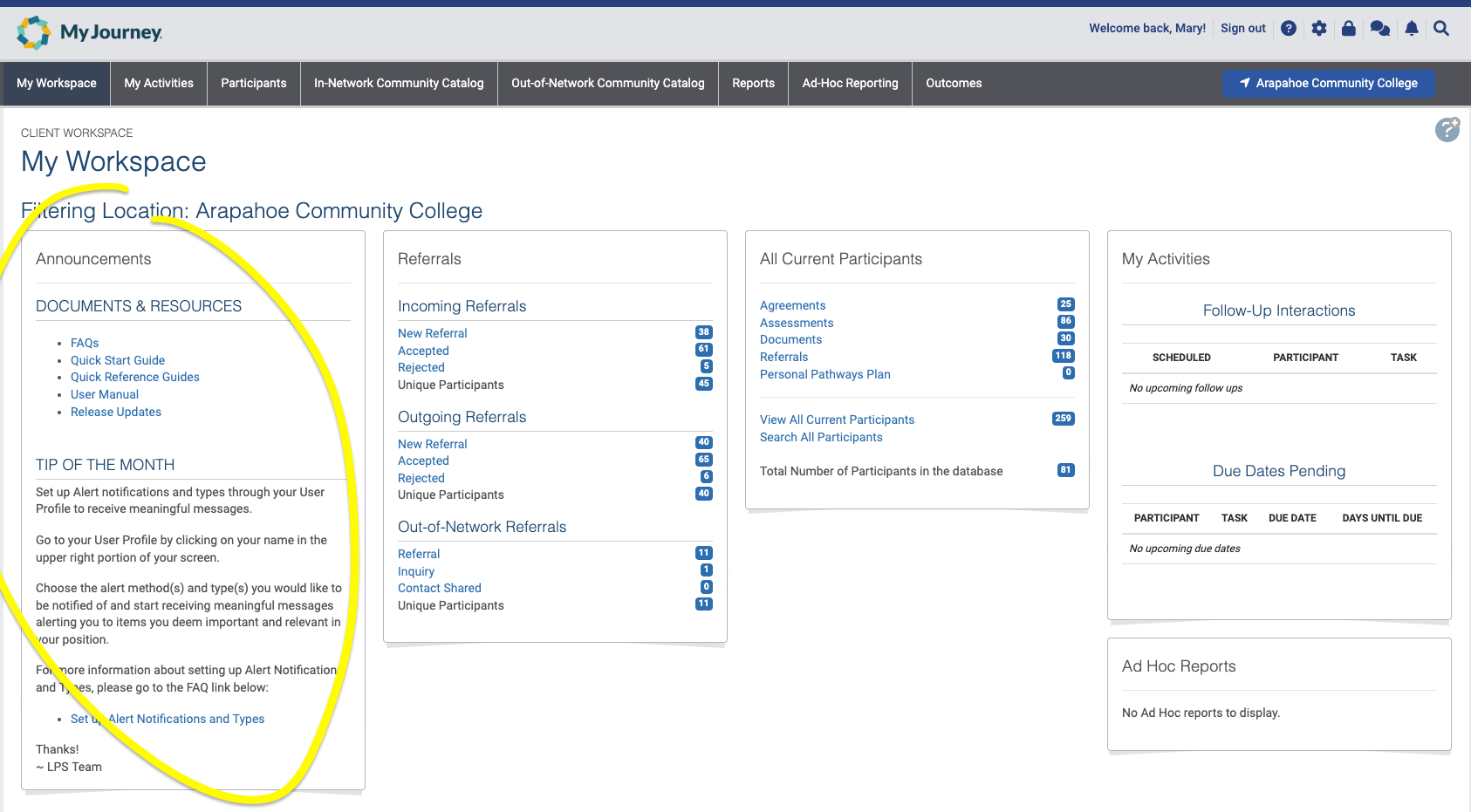This screenshot has height=812, width=1471.
Task: Click the Sign out link
Action: (1242, 28)
